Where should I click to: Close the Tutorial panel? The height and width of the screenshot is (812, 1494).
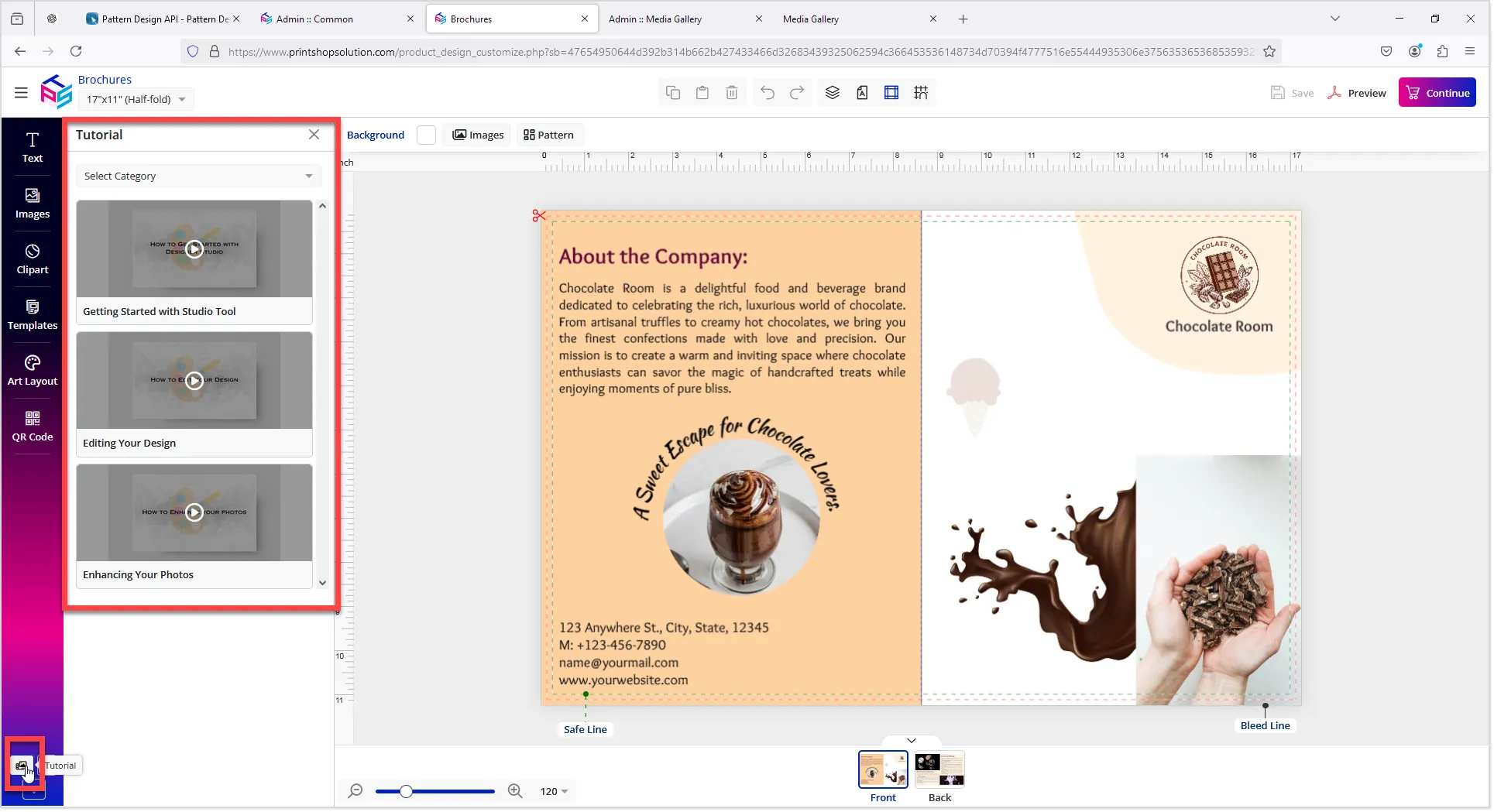pos(314,135)
